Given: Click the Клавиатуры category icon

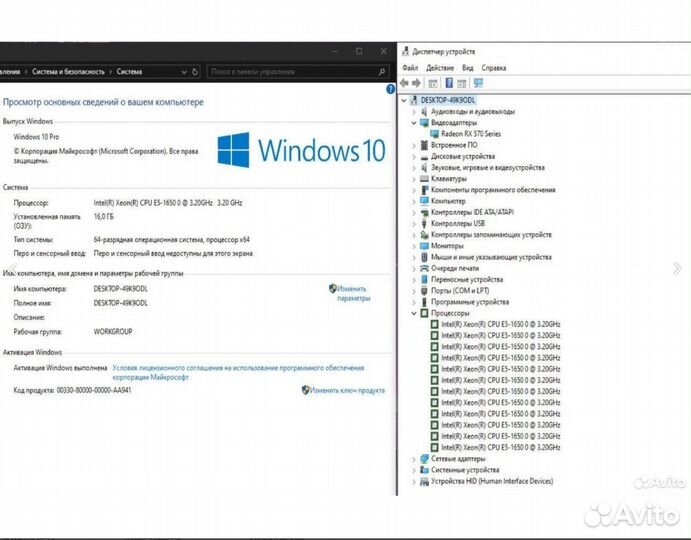Looking at the screenshot, I should [424, 179].
